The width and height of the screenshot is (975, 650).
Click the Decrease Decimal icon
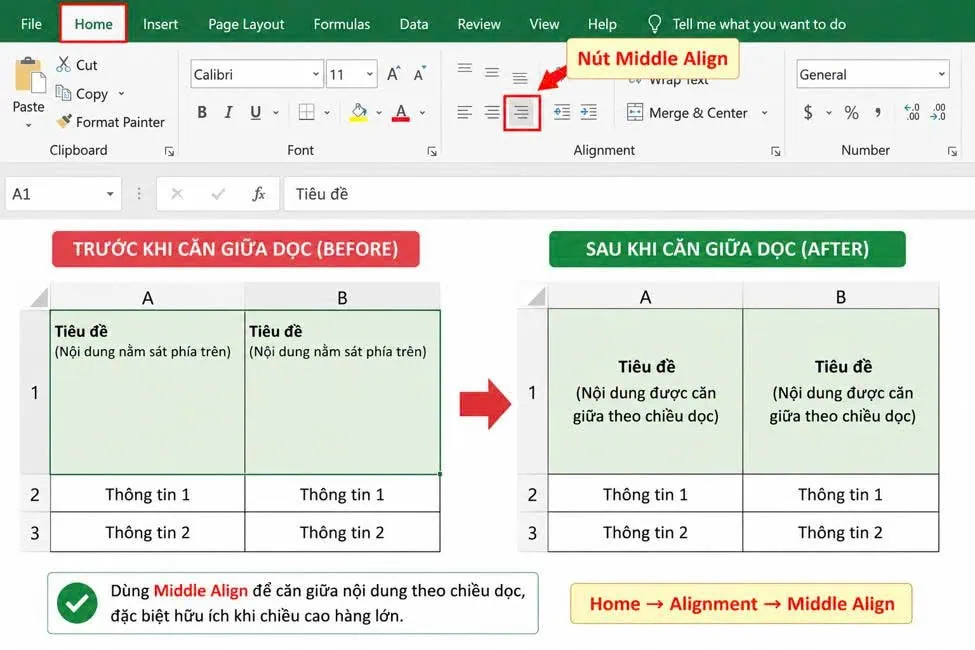tap(938, 113)
